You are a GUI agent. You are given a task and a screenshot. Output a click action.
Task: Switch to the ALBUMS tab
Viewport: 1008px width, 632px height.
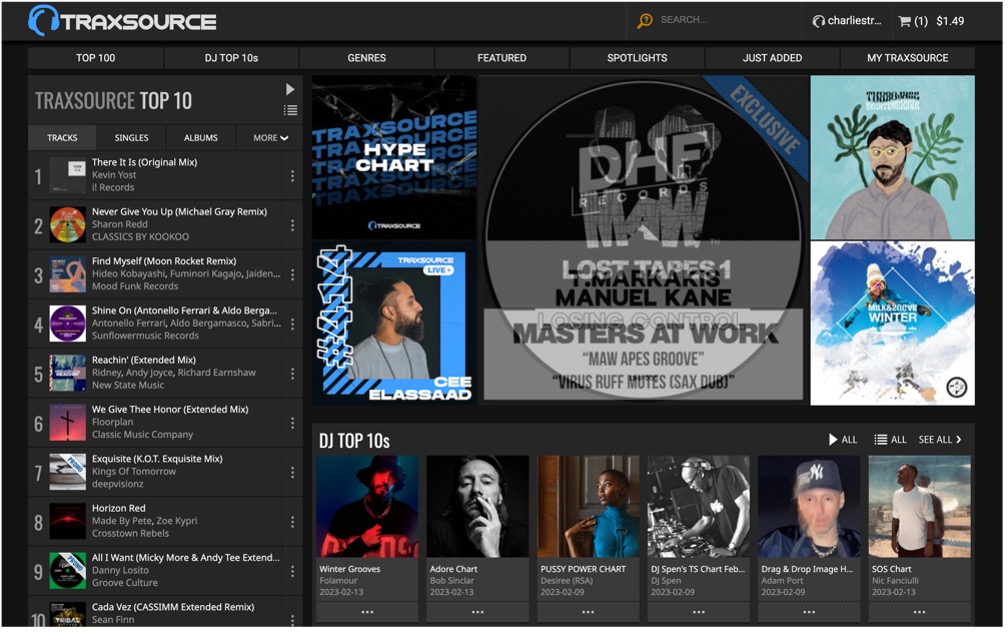[x=201, y=138]
